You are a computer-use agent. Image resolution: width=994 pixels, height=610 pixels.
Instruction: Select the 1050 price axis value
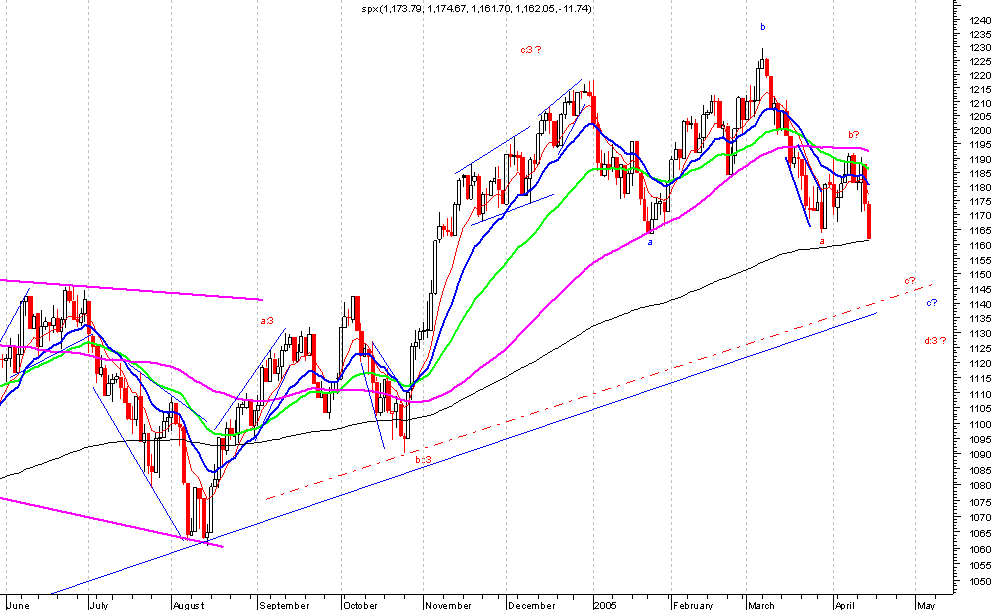point(980,582)
